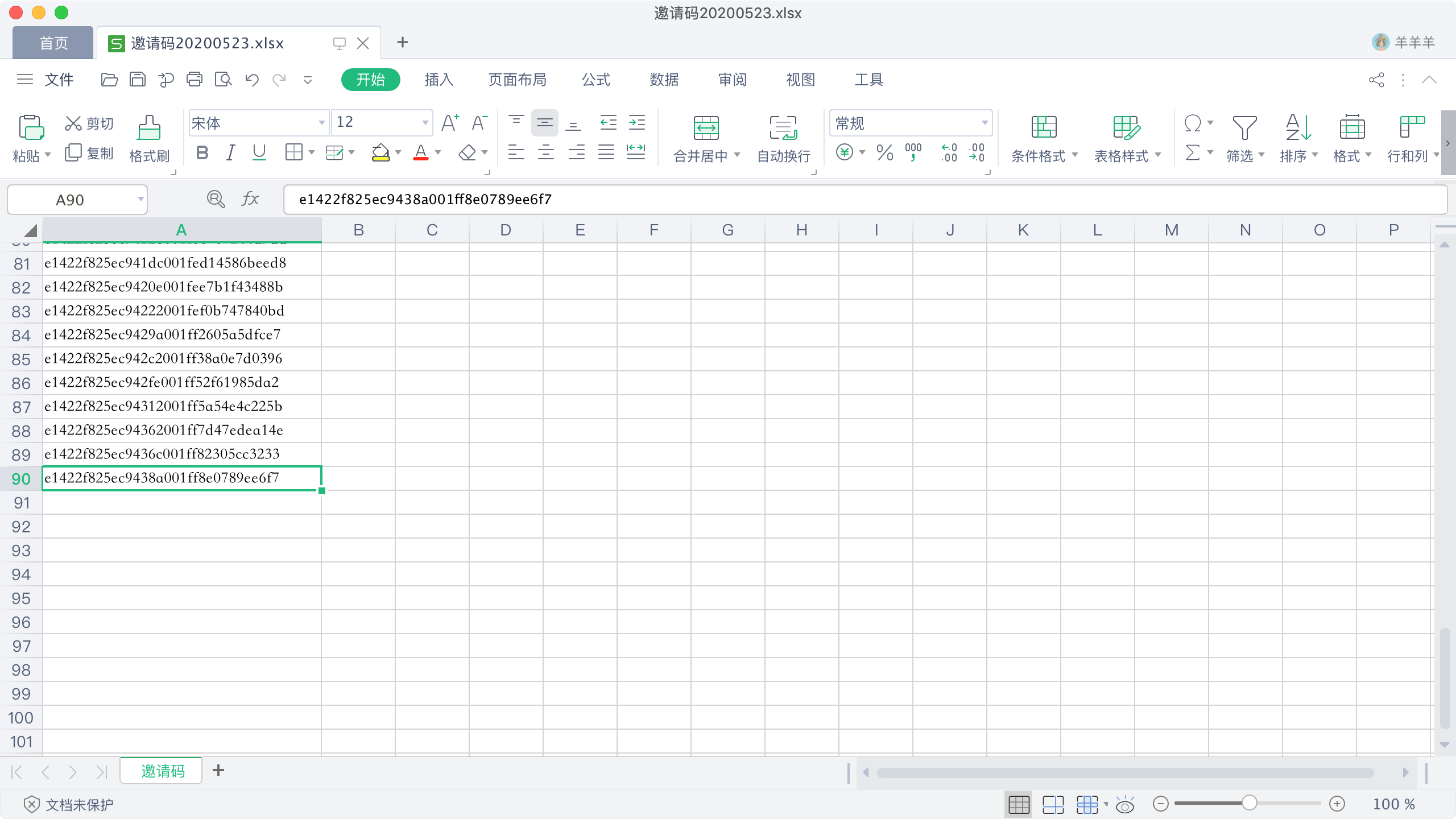The width and height of the screenshot is (1456, 819).
Task: Click the Format Painter (格式刷) icon
Action: (x=149, y=128)
